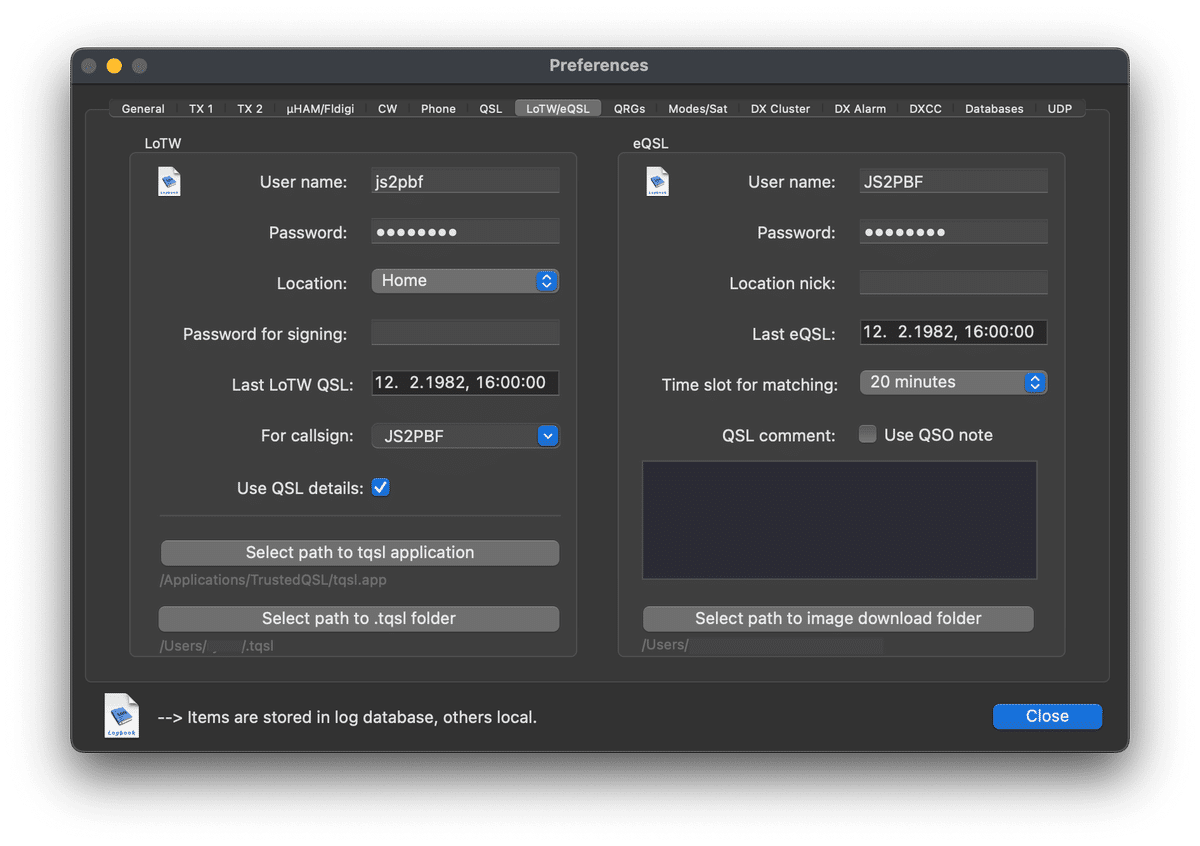Click the eQSL Password field
Viewport: 1200px width, 846px height.
tap(953, 232)
